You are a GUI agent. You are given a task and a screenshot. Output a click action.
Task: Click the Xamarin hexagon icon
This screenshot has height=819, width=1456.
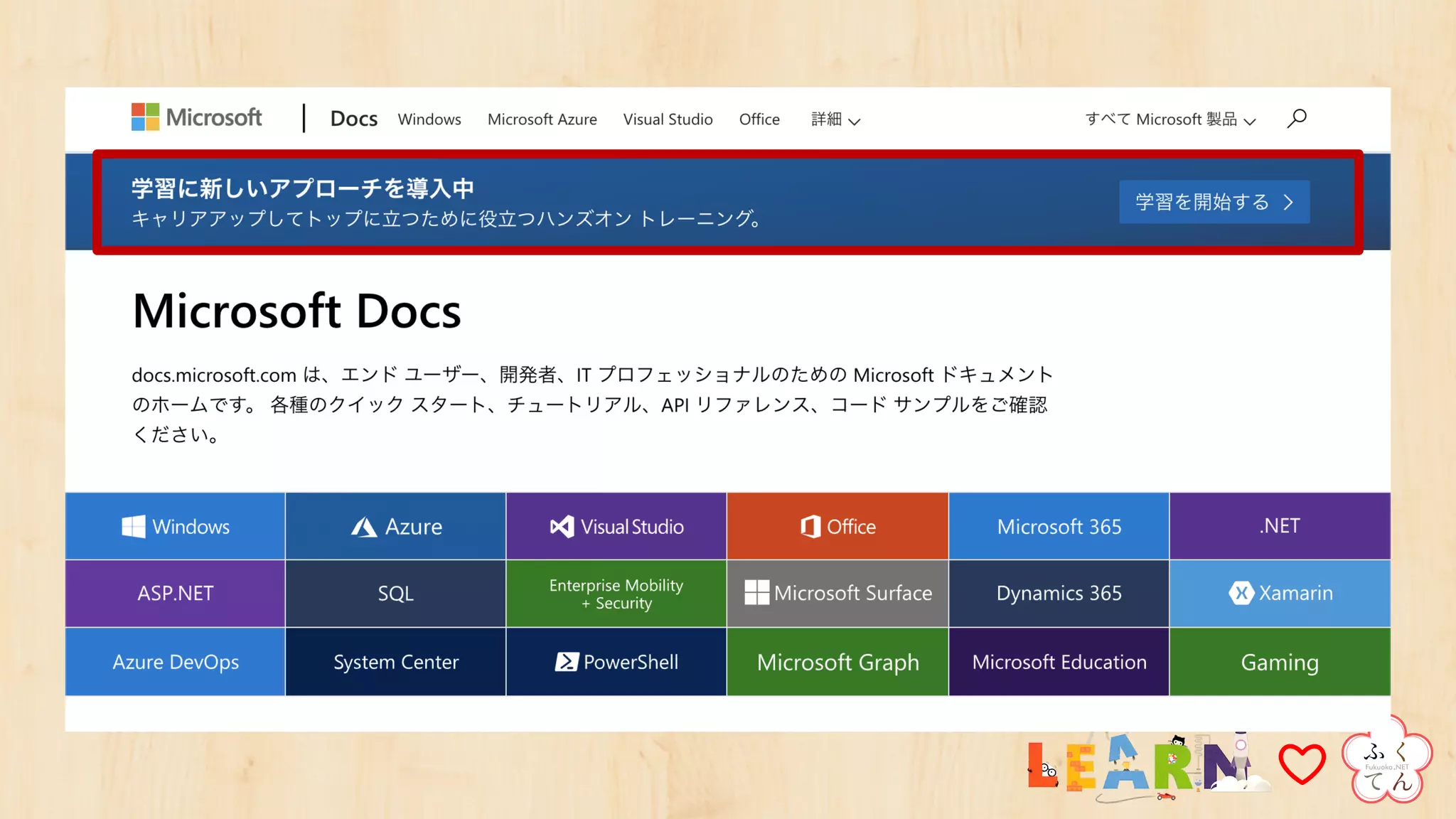1241,593
